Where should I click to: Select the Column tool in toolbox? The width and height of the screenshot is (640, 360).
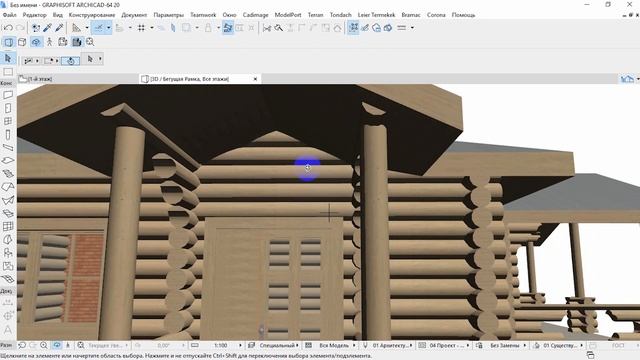[x=8, y=135]
